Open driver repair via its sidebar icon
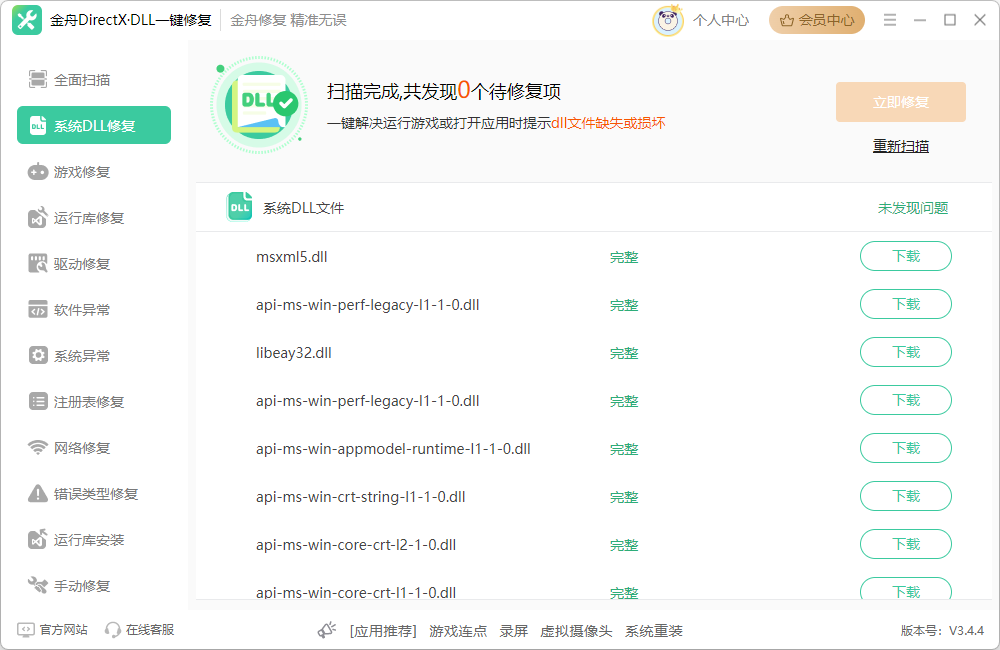Screen dimensions: 1000x650 coord(38,264)
